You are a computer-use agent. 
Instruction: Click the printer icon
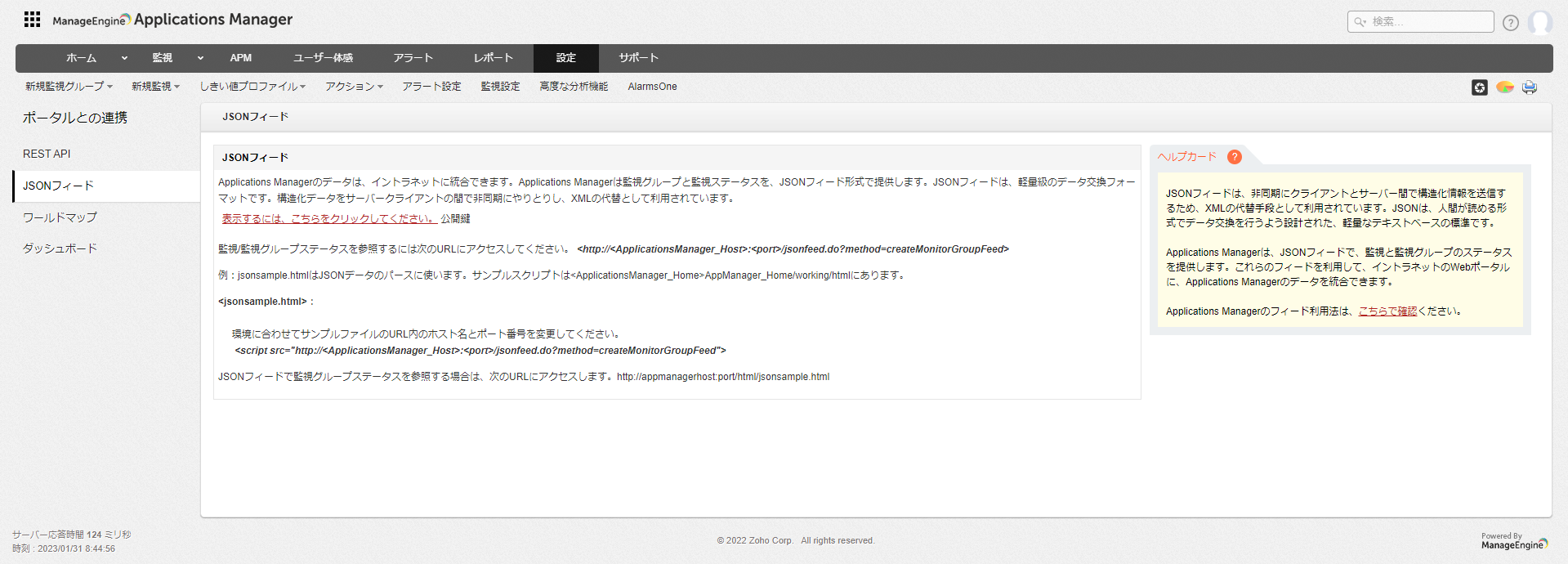[x=1529, y=87]
